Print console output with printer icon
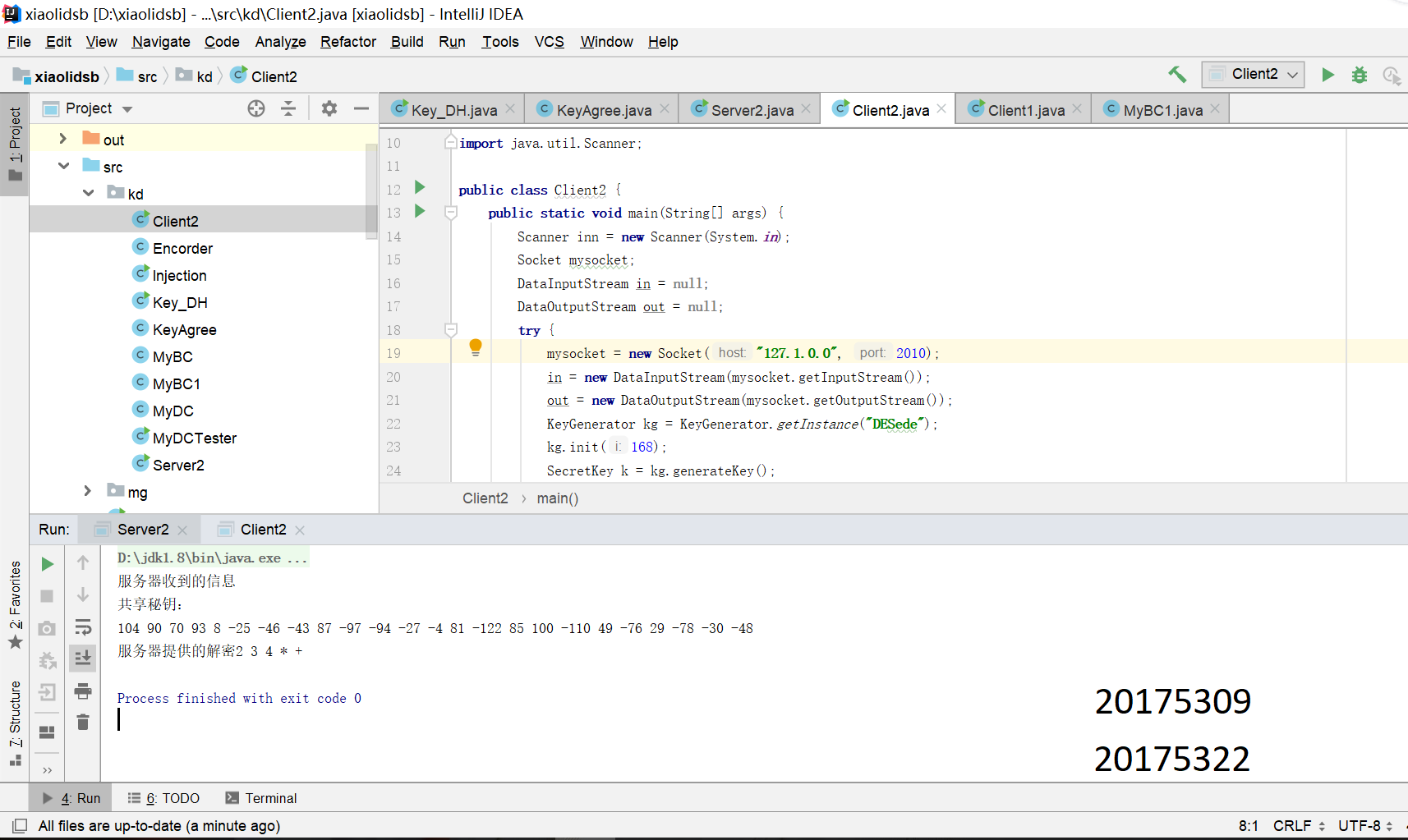 (x=83, y=691)
